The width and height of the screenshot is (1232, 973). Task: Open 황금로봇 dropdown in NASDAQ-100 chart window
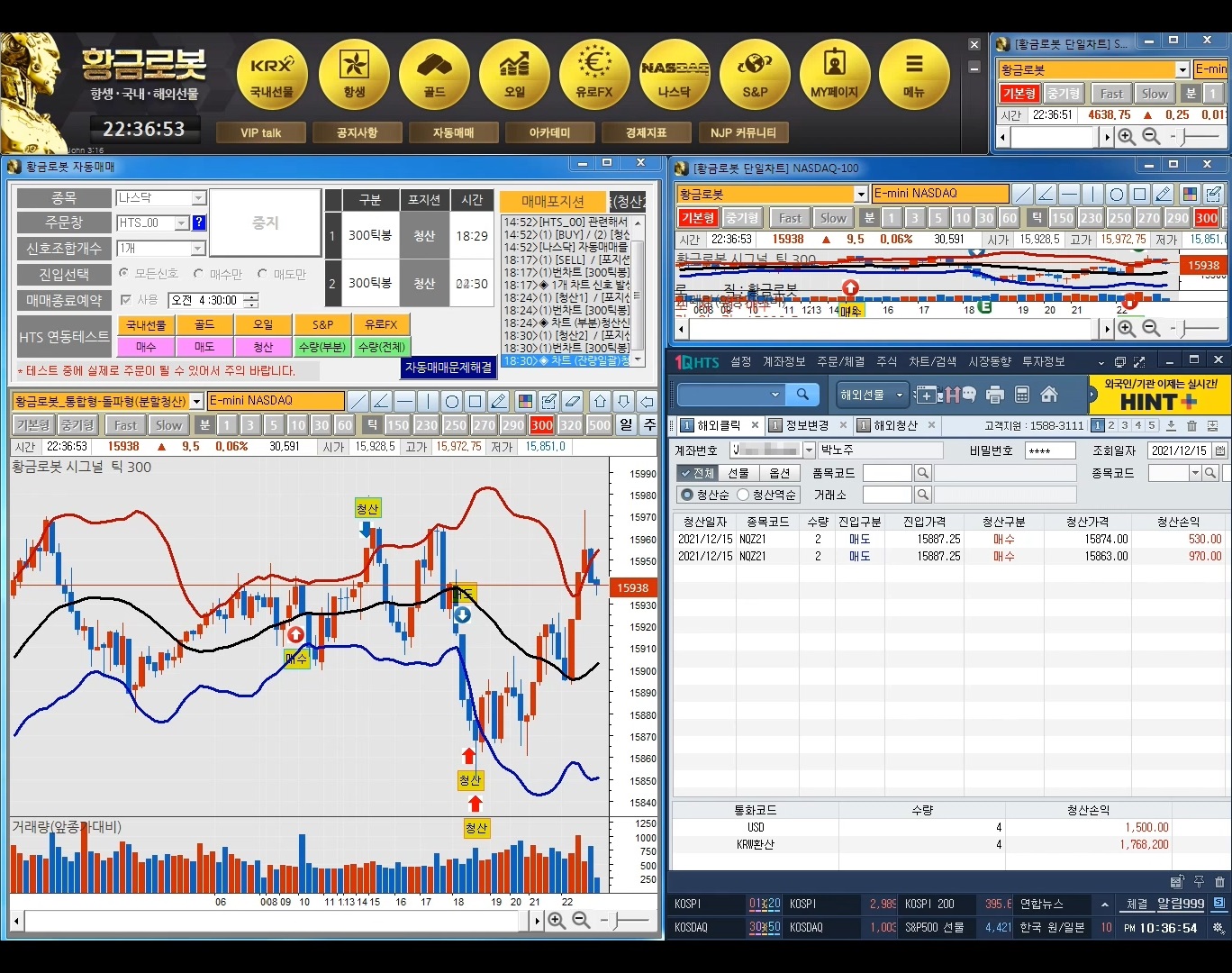(772, 194)
